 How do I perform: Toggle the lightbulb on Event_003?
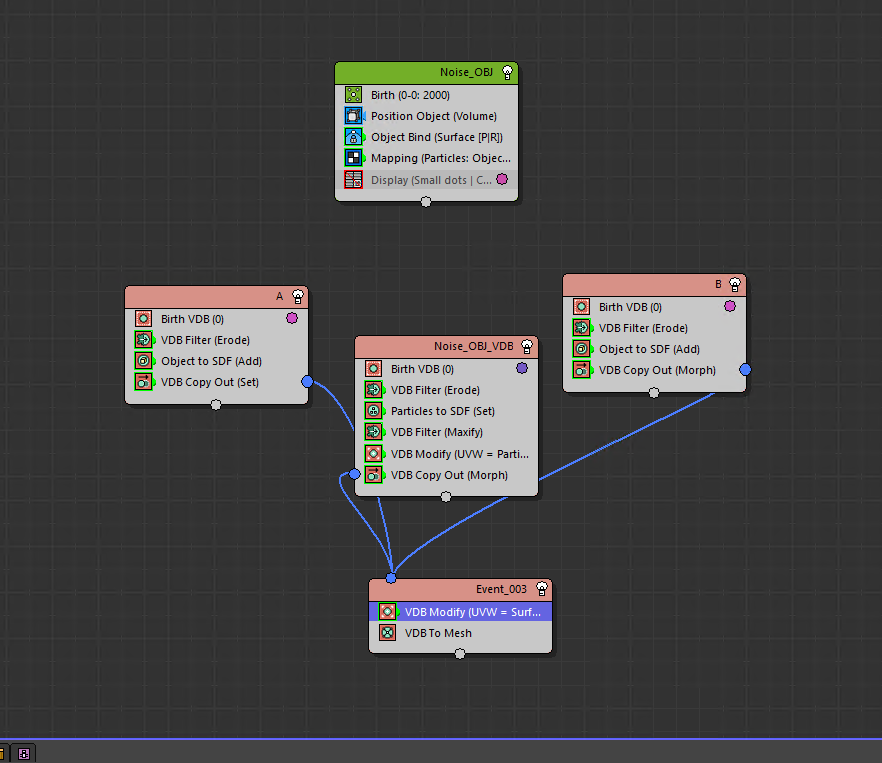click(x=541, y=589)
